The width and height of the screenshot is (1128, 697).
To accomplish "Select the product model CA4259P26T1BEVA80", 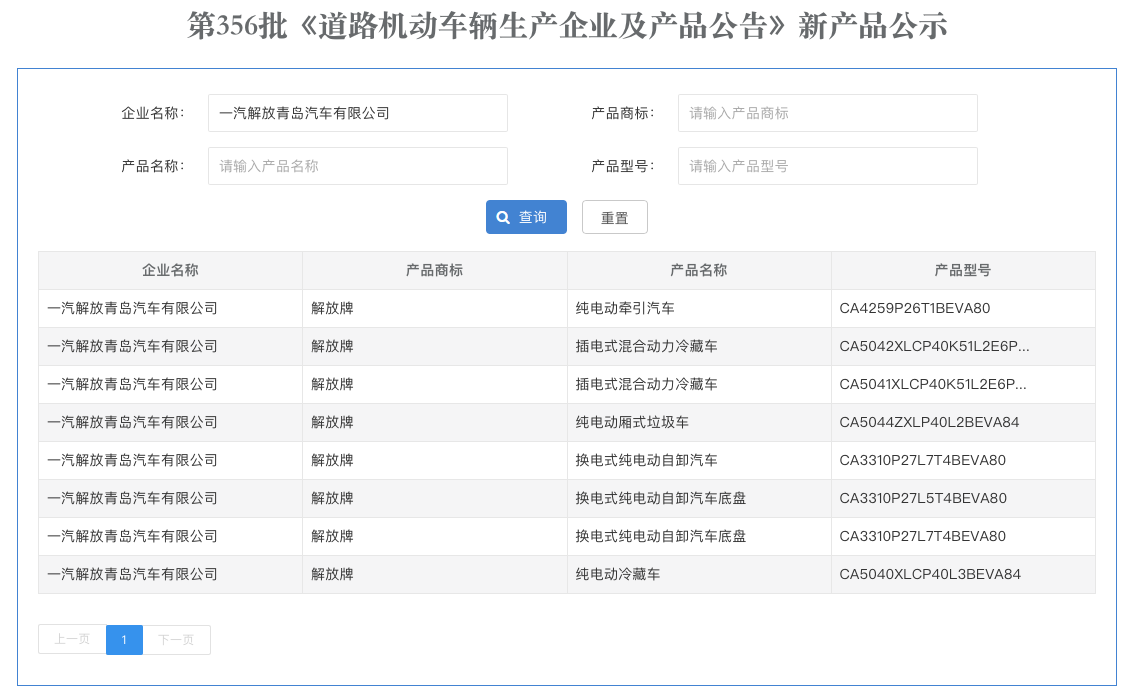I will [x=914, y=309].
